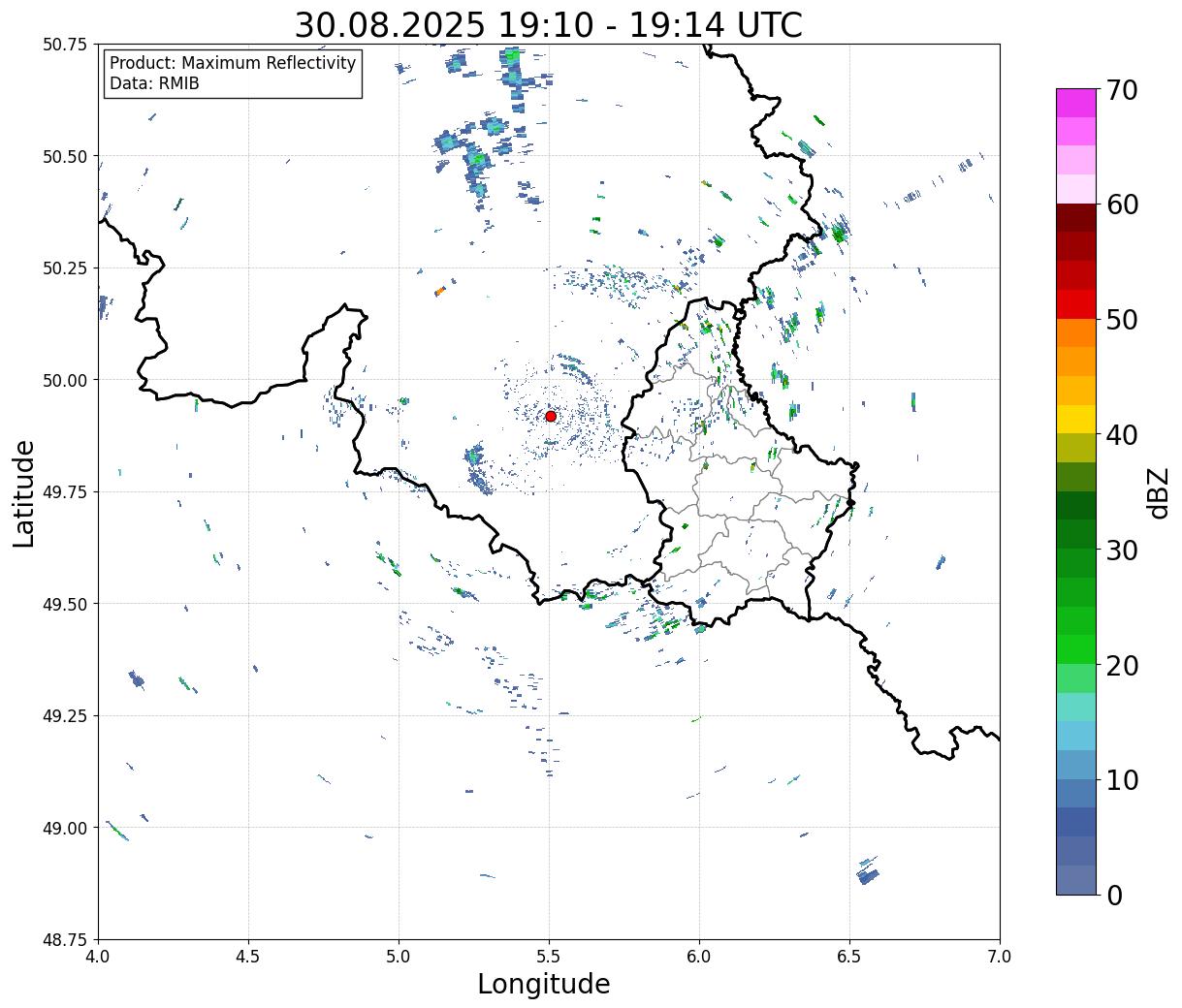Click the red radar location marker dot
Screen dimensions: 1182x1008
tap(551, 416)
